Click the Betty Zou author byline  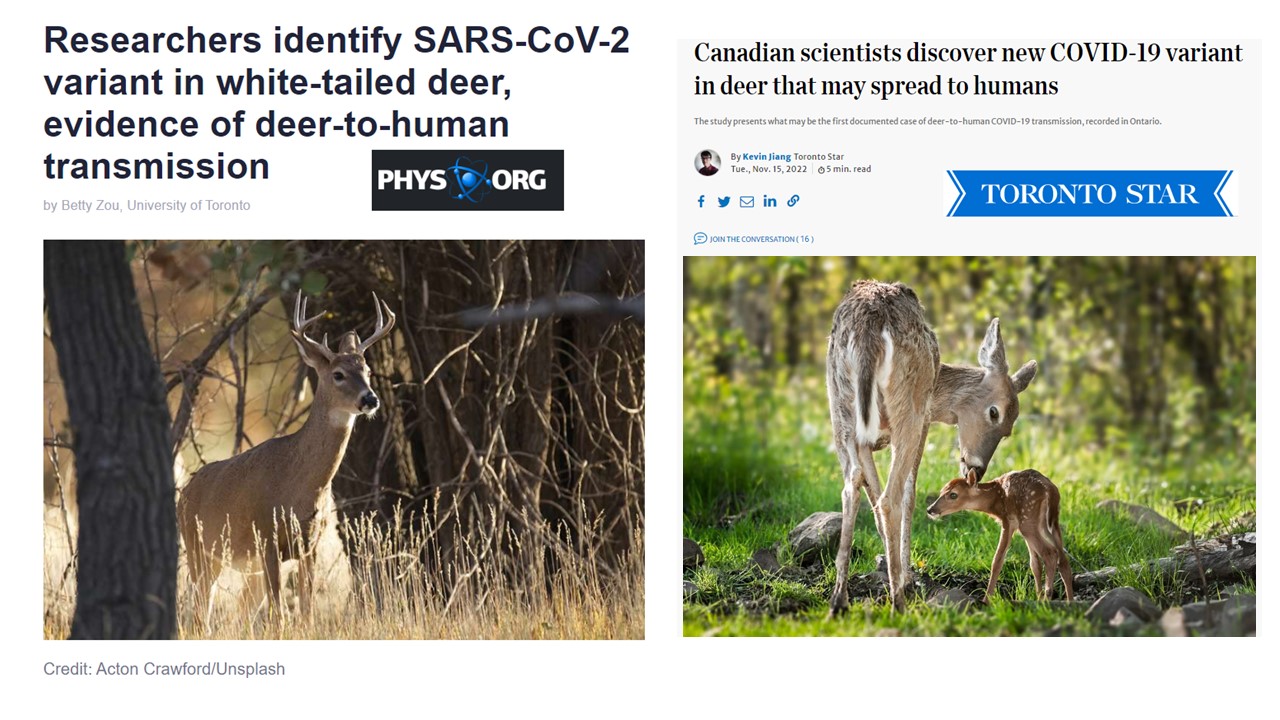point(146,205)
